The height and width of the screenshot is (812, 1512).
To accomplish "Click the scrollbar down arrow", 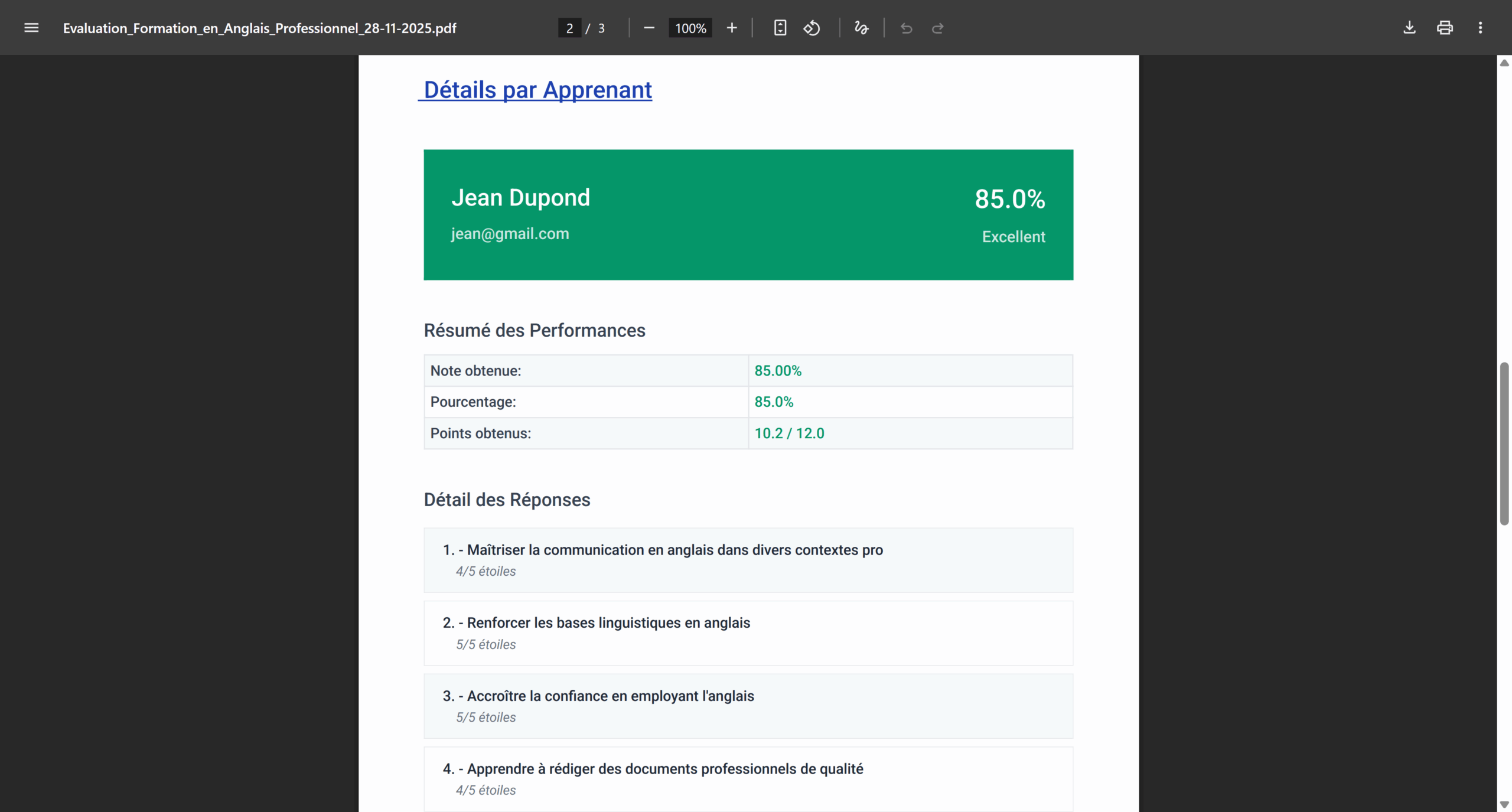I will click(x=1505, y=804).
